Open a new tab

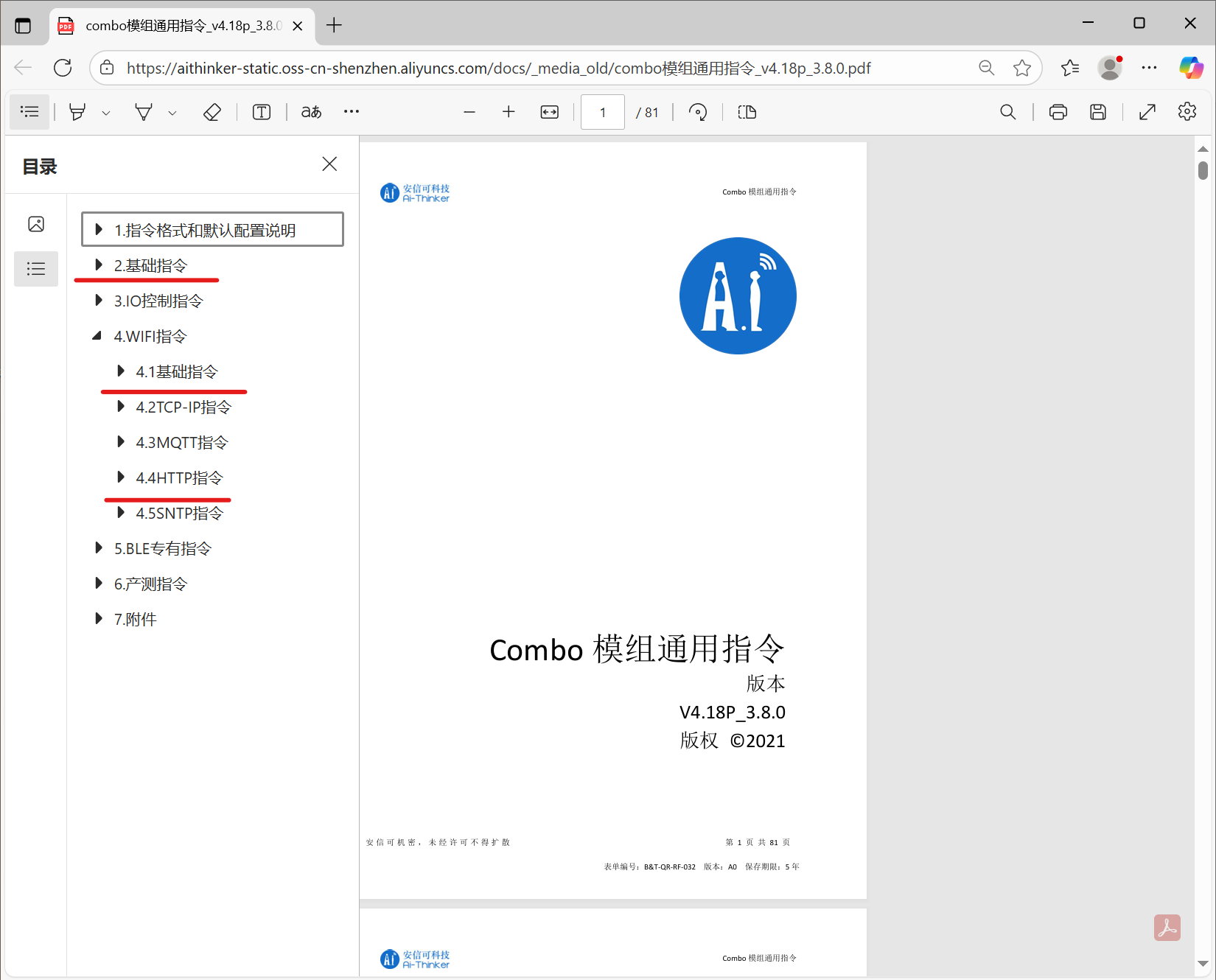(x=334, y=25)
